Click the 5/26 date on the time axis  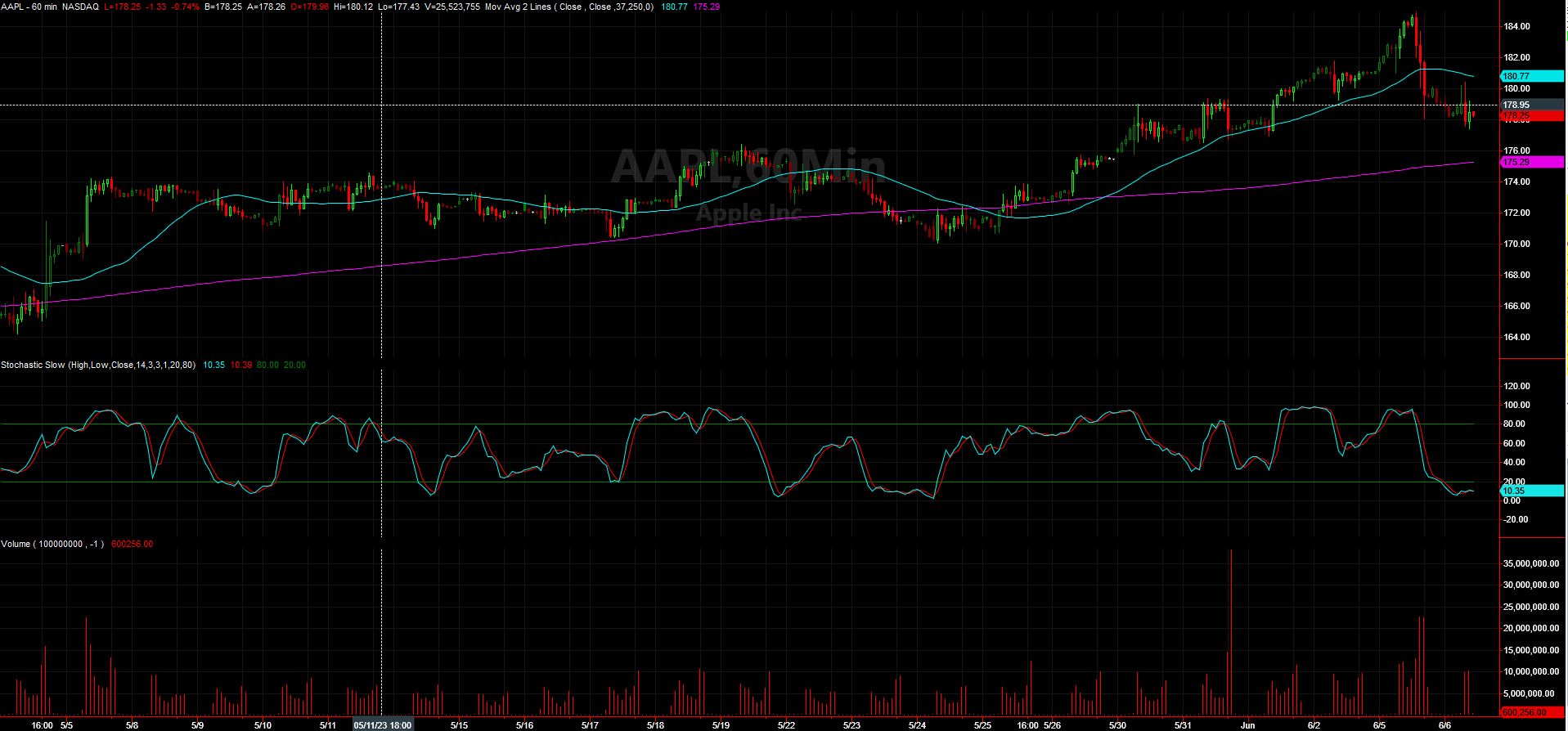[1052, 725]
